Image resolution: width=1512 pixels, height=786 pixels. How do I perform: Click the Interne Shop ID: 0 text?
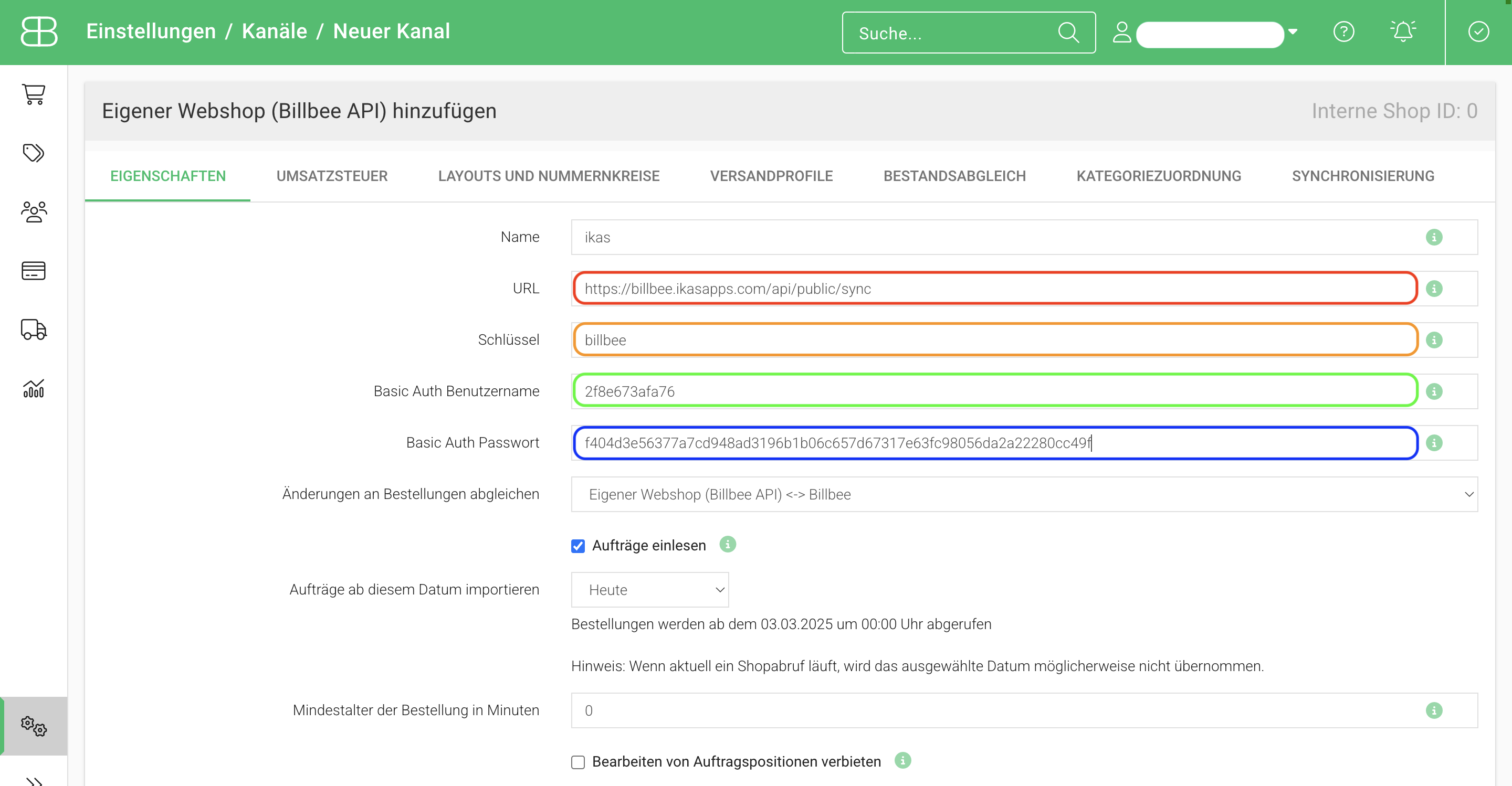pyautogui.click(x=1394, y=111)
